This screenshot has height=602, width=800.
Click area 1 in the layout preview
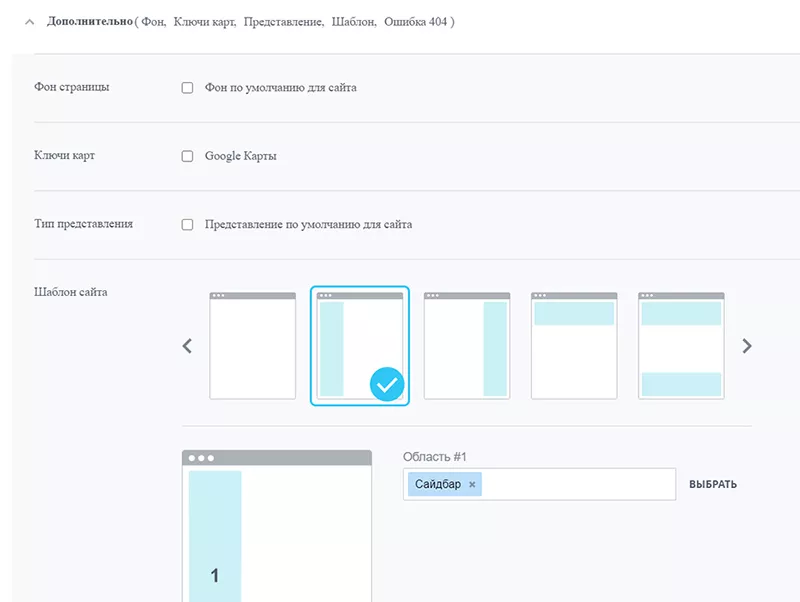coord(215,536)
